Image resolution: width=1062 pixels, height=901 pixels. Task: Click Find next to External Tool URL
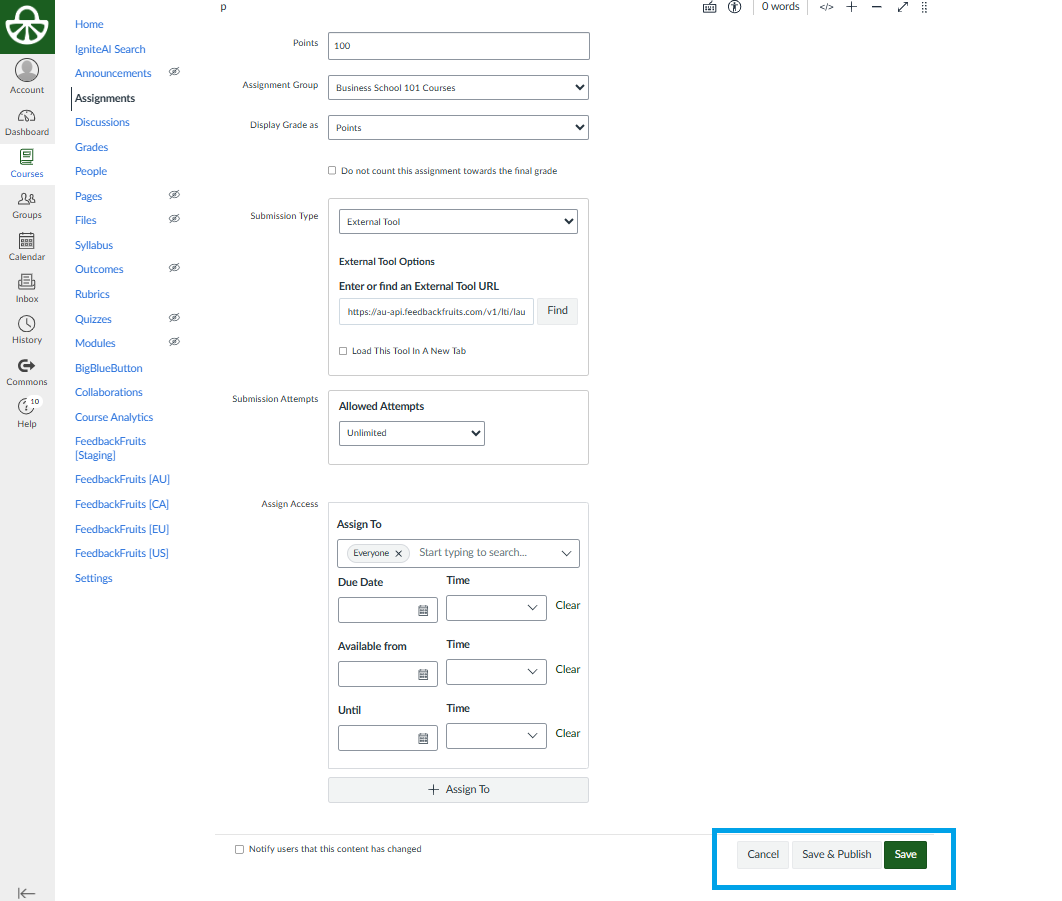(557, 311)
